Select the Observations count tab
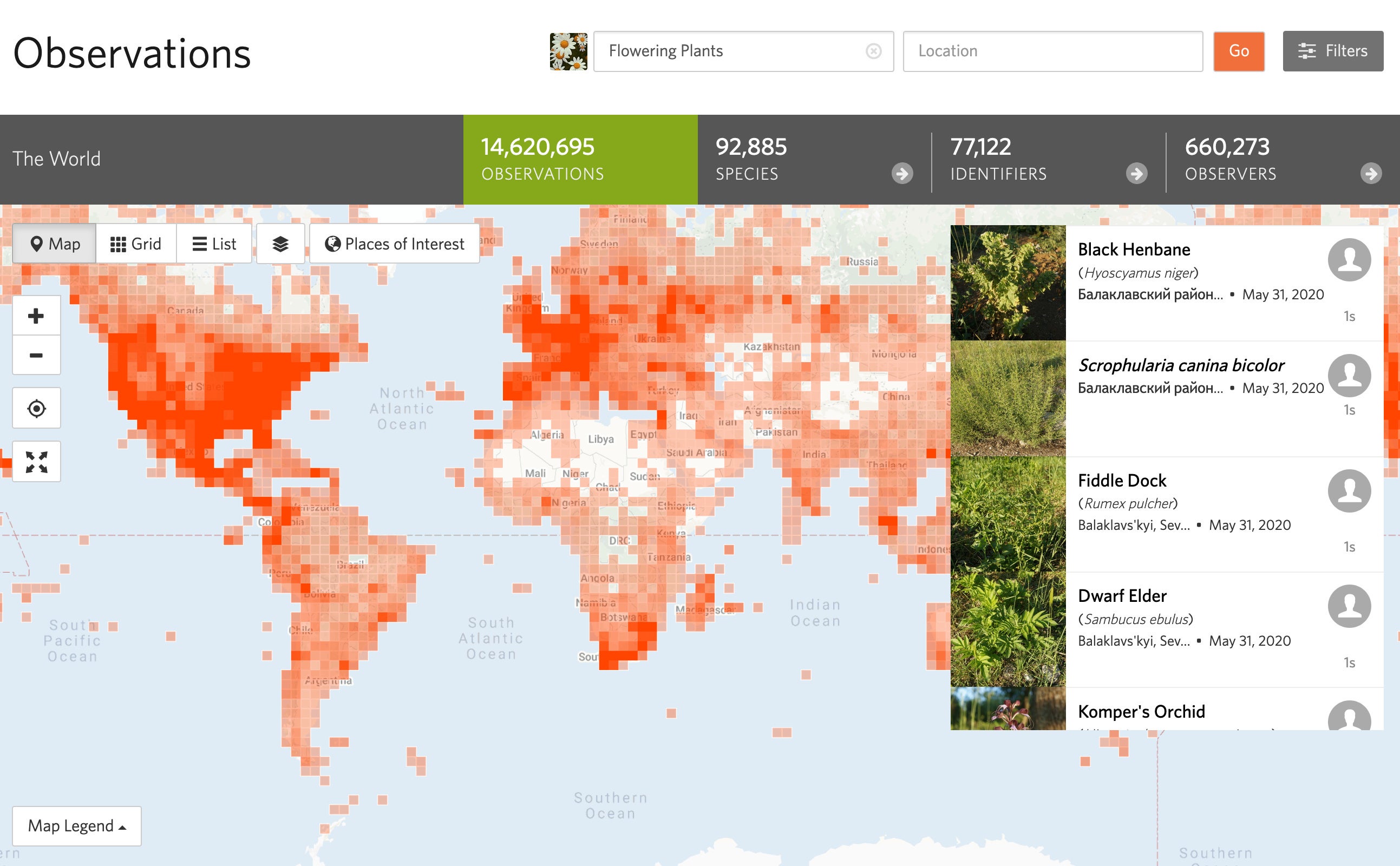This screenshot has width=1400, height=866. coord(580,158)
